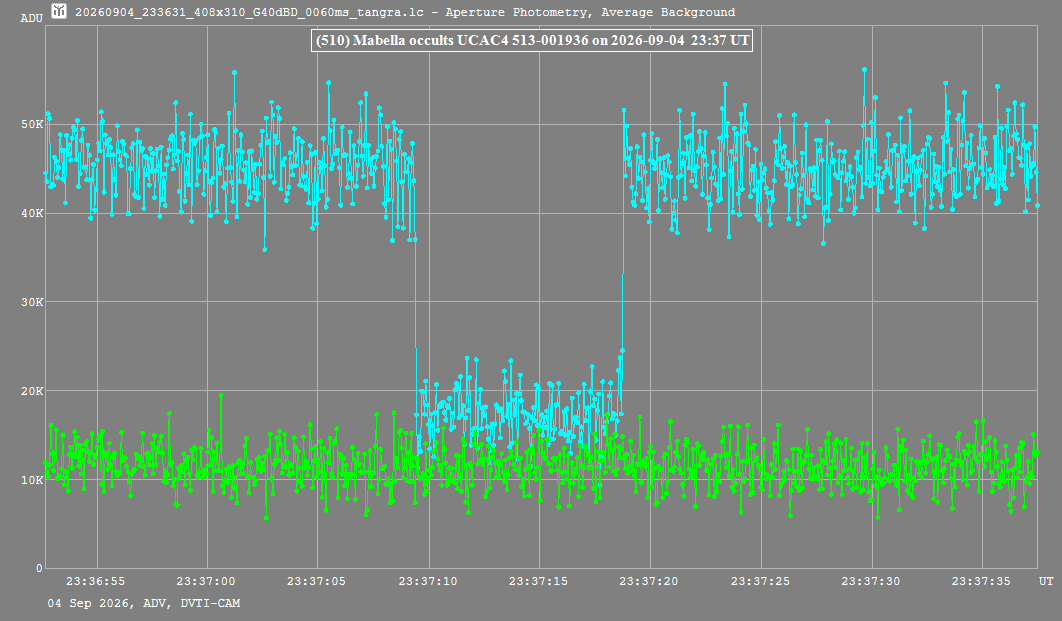1062x621 pixels.
Task: Click the "UT" x-axis unit label
Action: 1046,581
